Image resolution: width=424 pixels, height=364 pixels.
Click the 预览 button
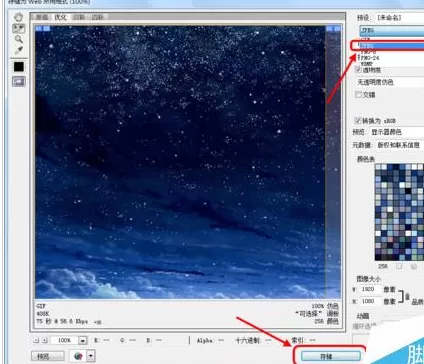[47, 356]
